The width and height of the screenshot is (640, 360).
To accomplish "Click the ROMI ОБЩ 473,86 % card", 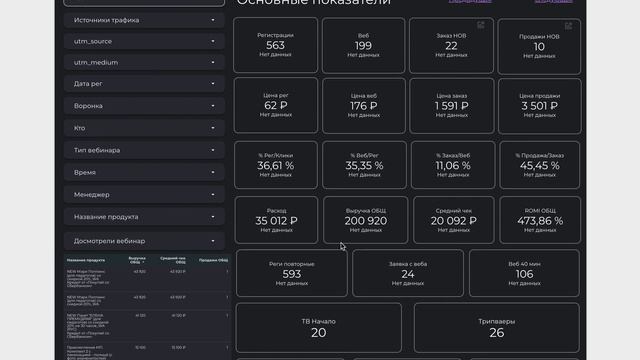I will coord(540,220).
